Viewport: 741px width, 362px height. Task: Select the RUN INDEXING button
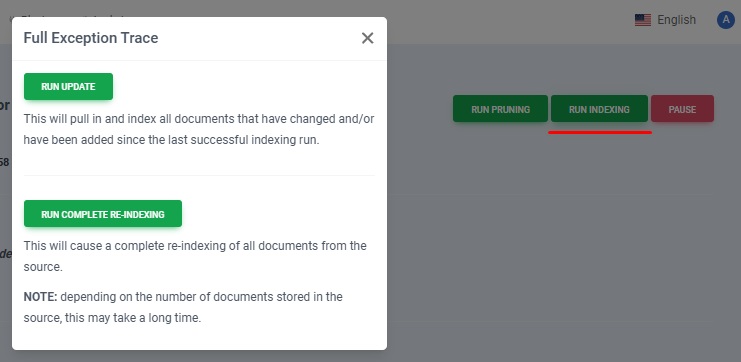tap(599, 109)
